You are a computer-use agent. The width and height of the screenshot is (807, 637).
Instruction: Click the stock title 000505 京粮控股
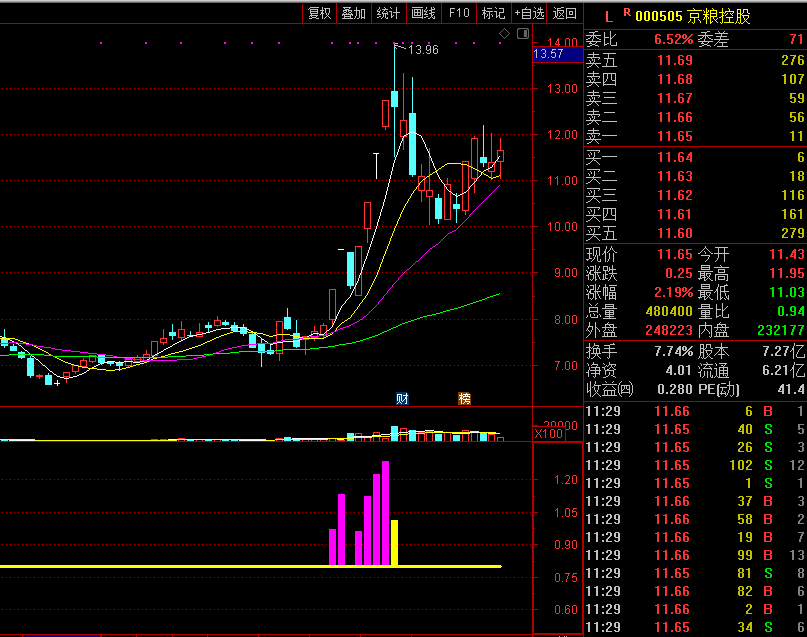pos(693,17)
